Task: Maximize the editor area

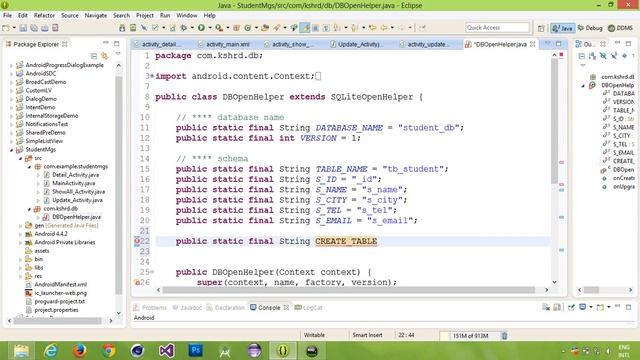Action: [559, 44]
